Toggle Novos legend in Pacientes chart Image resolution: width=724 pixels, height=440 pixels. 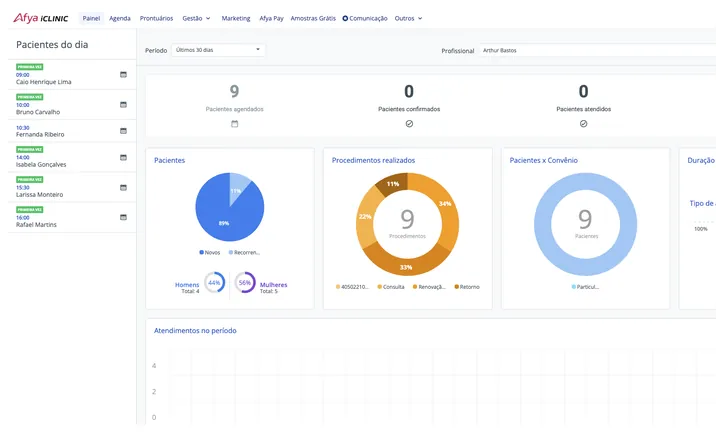[x=210, y=253]
